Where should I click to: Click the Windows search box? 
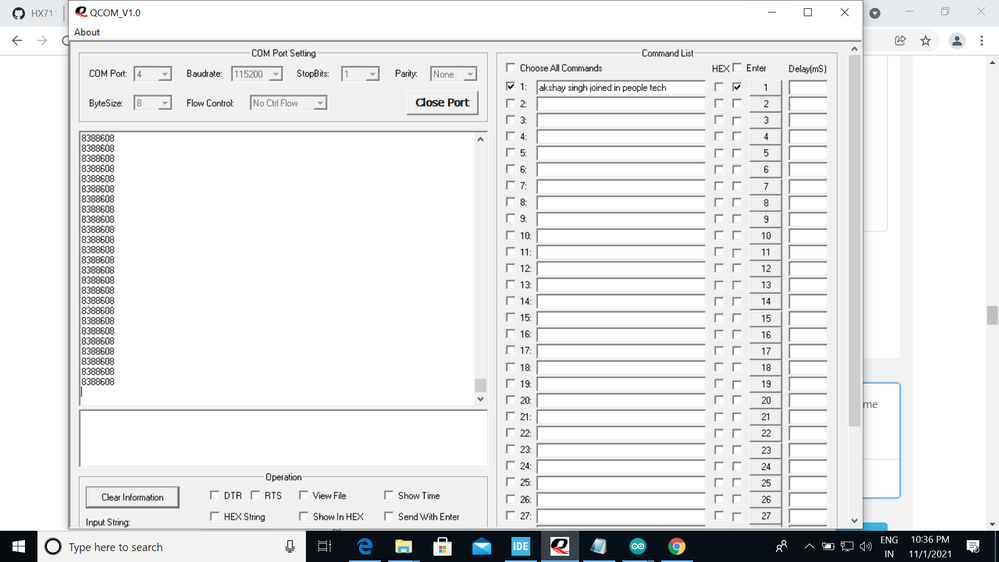tap(171, 547)
